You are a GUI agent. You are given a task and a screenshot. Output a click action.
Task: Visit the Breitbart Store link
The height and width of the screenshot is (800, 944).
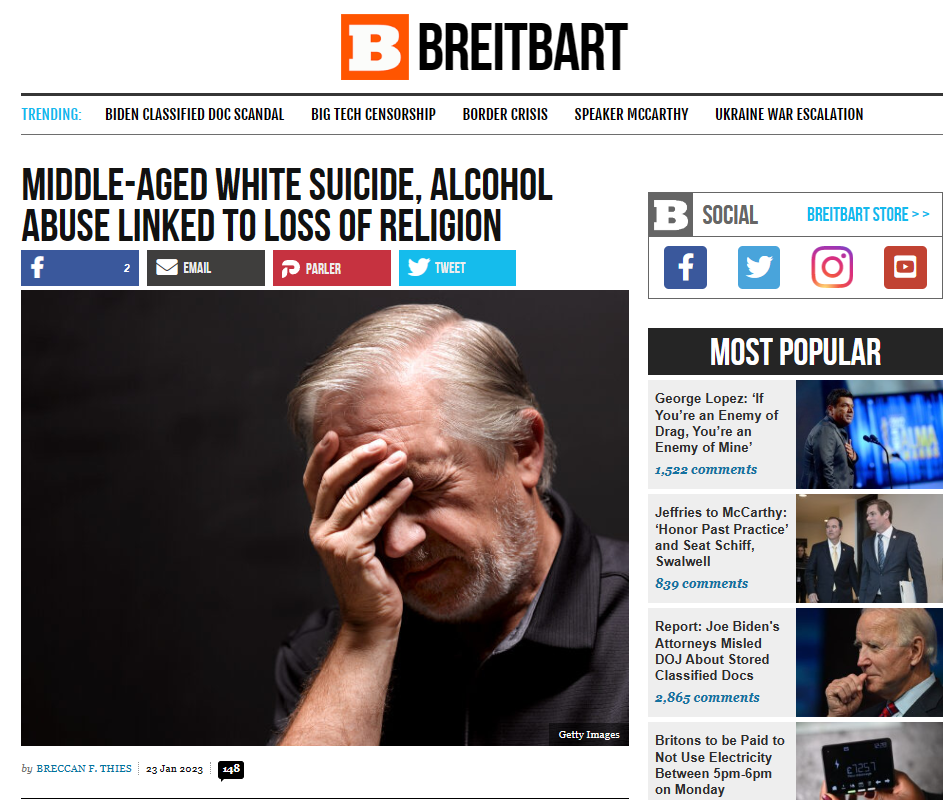click(868, 214)
